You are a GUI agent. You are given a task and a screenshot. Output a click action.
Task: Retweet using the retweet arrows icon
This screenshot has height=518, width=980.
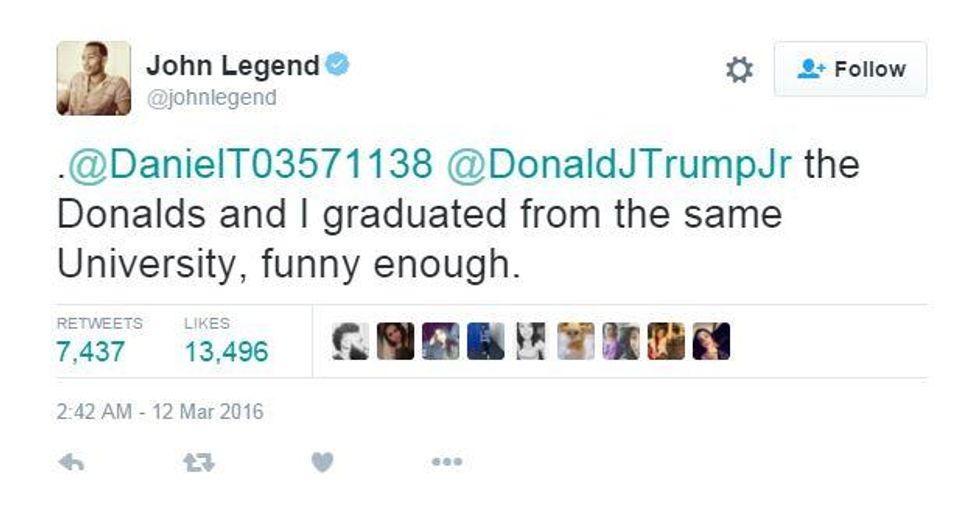pos(199,462)
